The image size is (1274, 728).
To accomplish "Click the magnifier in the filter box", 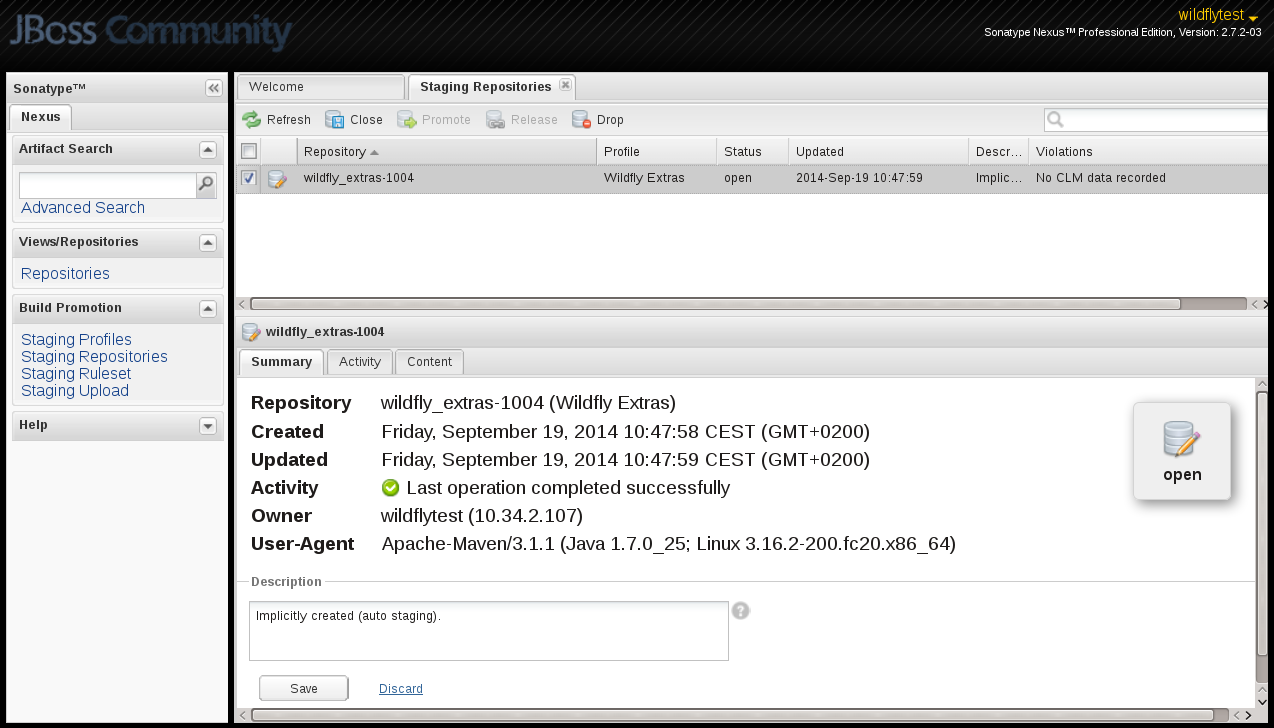I will (1055, 120).
